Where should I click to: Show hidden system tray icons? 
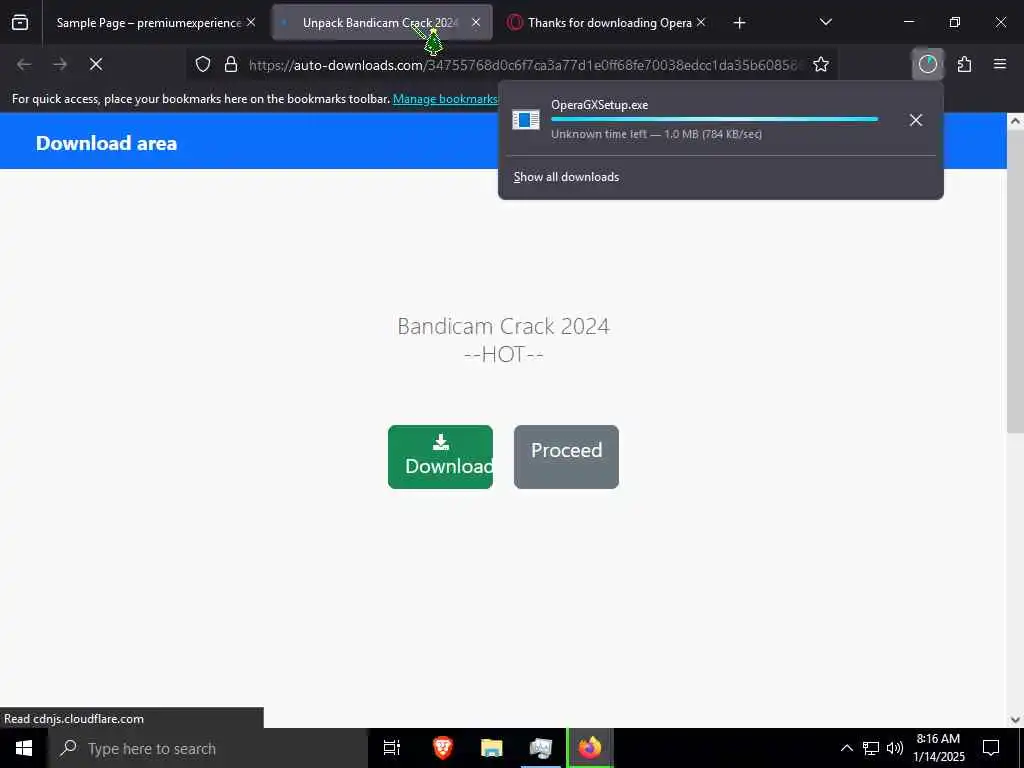pos(846,748)
